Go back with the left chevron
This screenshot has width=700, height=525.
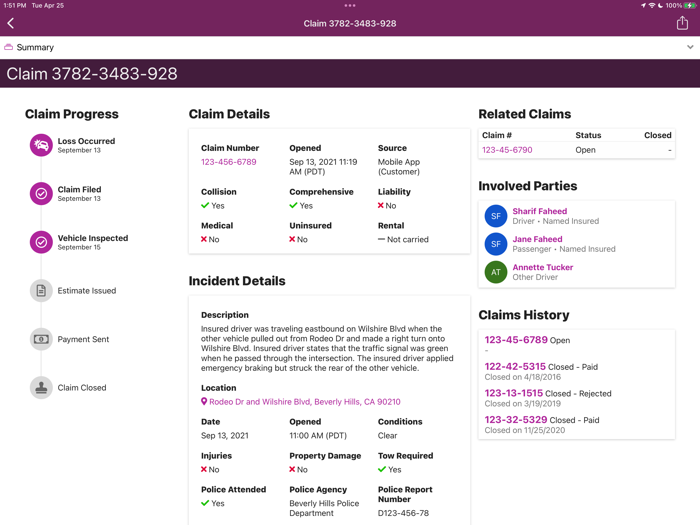pos(11,23)
